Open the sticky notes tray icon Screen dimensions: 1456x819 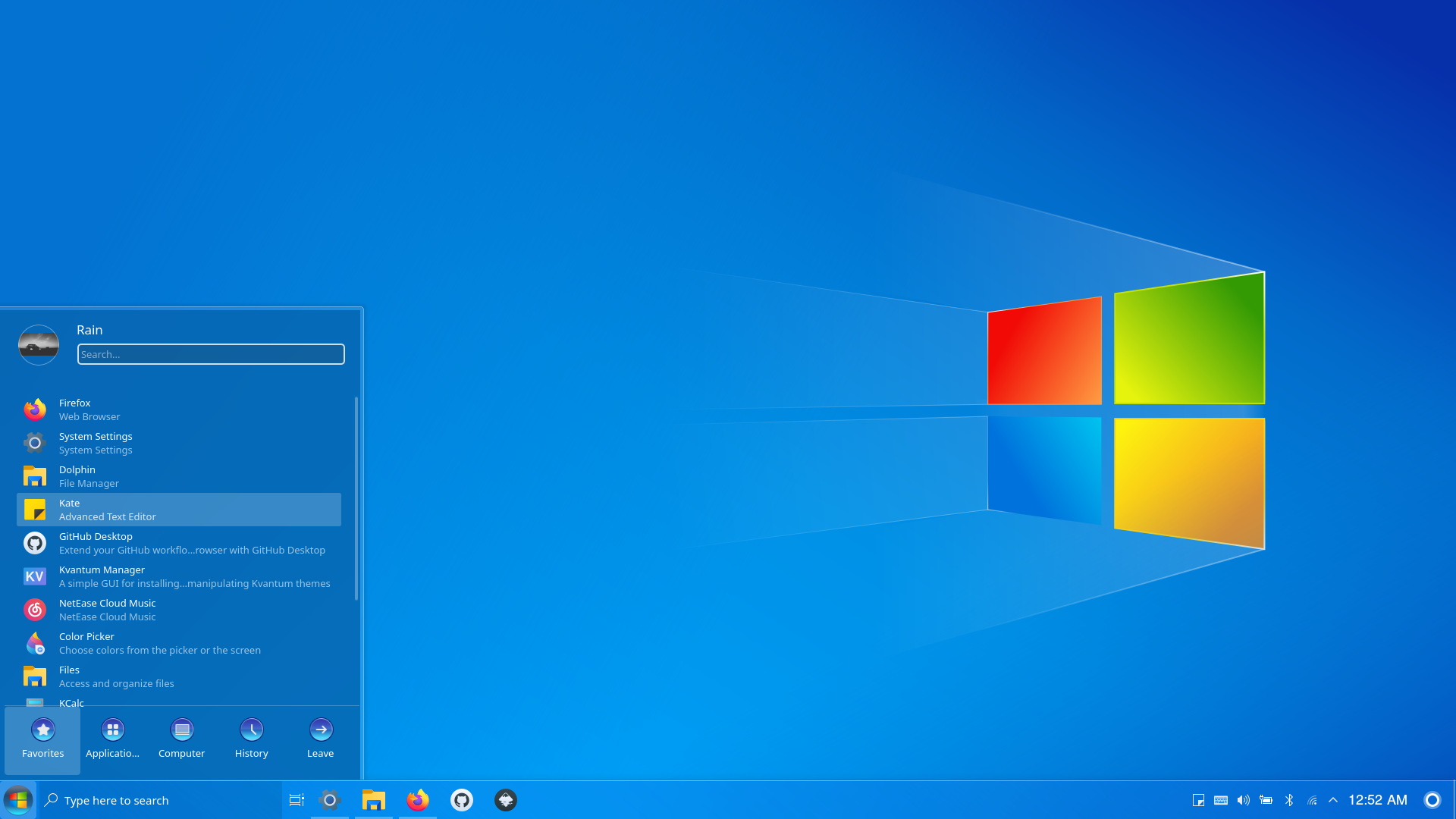1198,800
